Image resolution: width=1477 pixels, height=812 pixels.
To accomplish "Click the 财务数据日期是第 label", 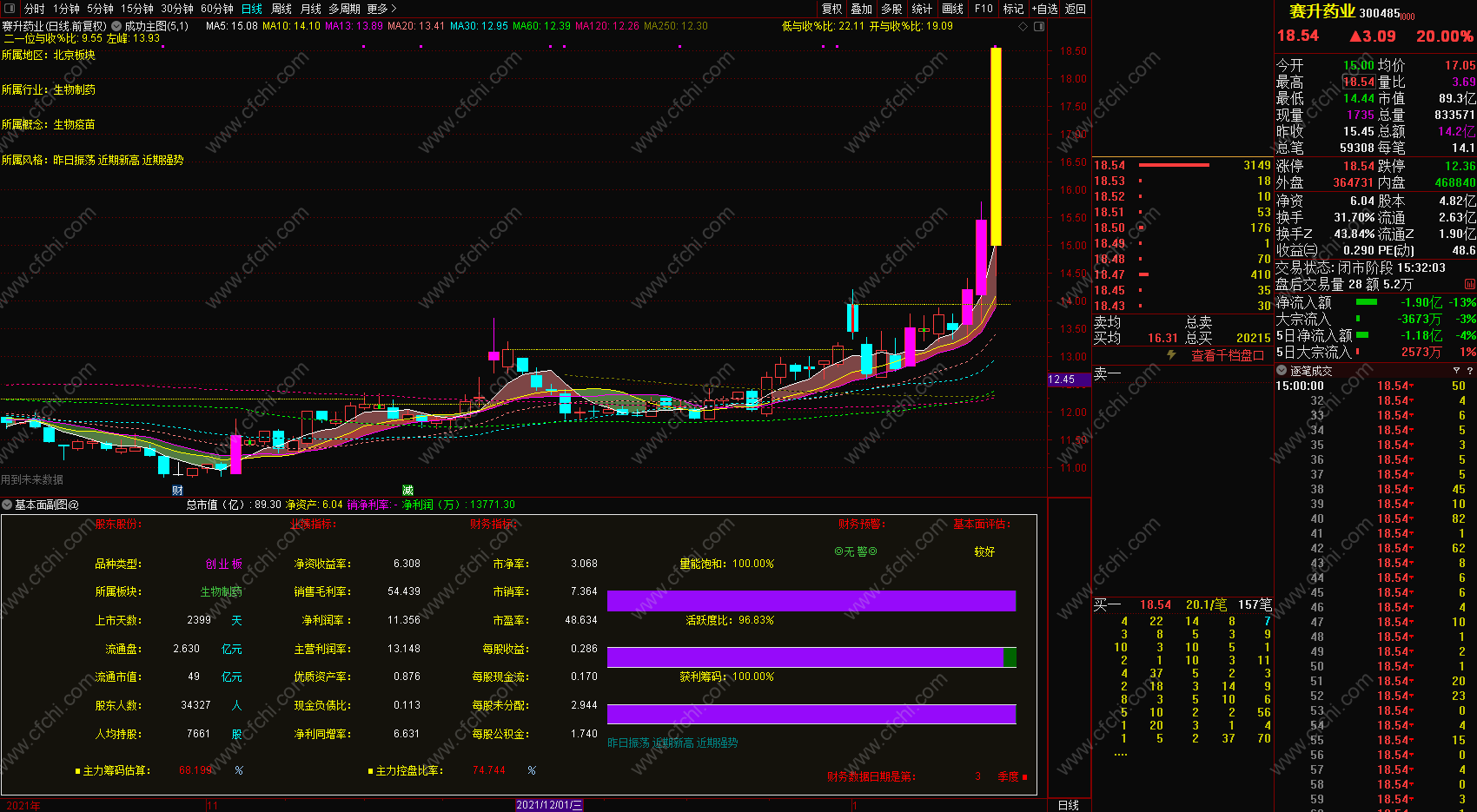I will pos(871,776).
